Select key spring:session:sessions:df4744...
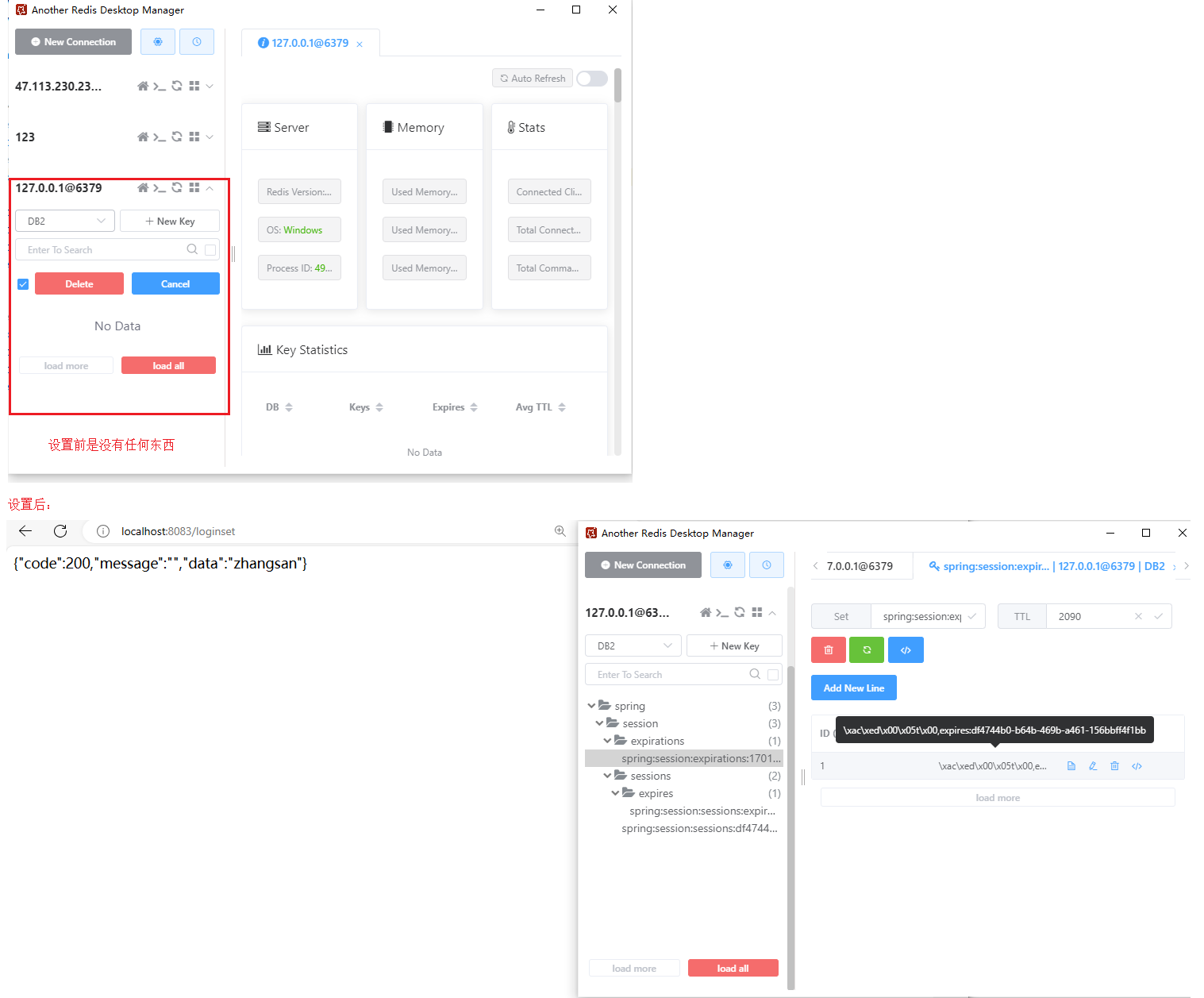Screen dimensions: 1204x998 pos(699,828)
